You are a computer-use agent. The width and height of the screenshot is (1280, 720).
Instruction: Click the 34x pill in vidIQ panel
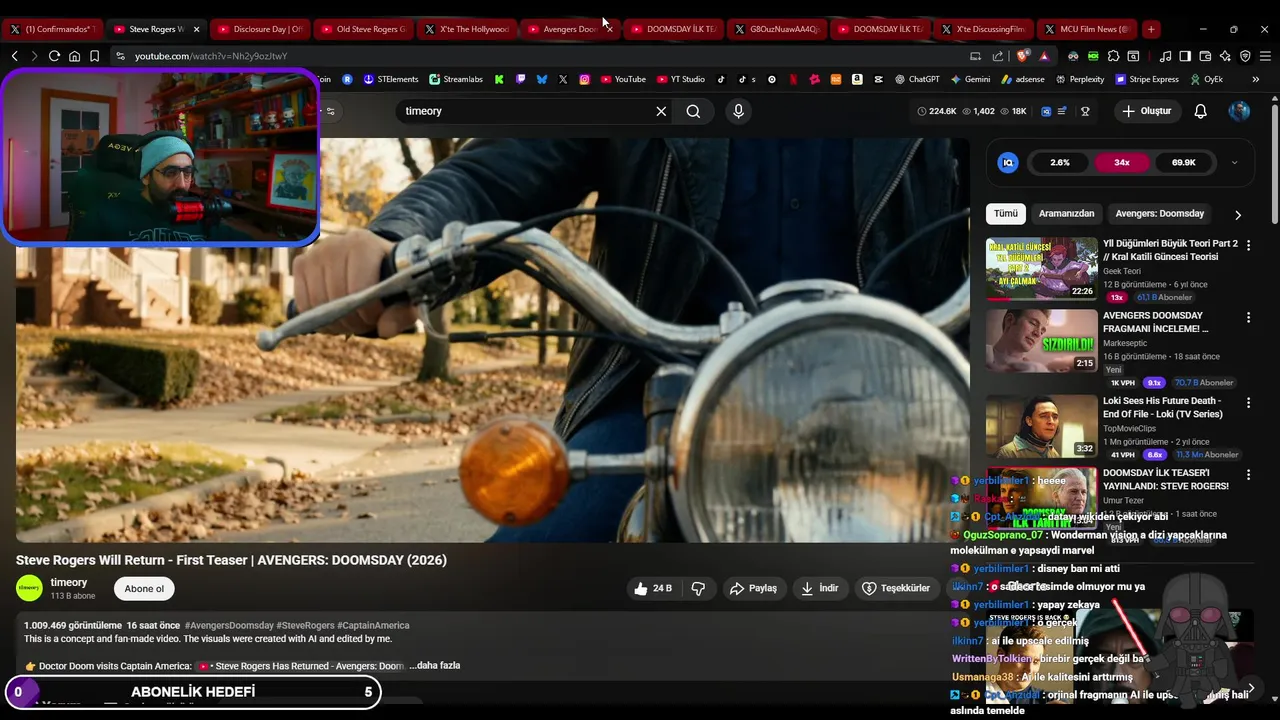pyautogui.click(x=1122, y=162)
